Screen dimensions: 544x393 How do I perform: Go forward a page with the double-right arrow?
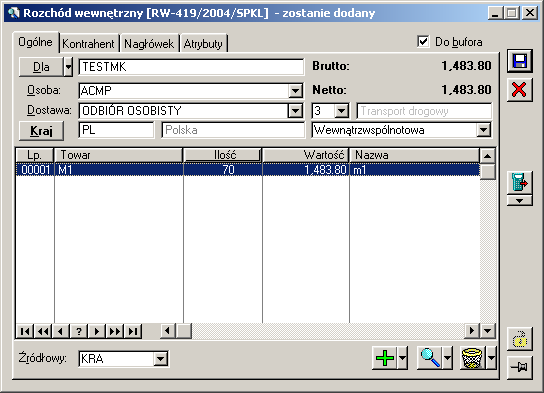point(115,331)
